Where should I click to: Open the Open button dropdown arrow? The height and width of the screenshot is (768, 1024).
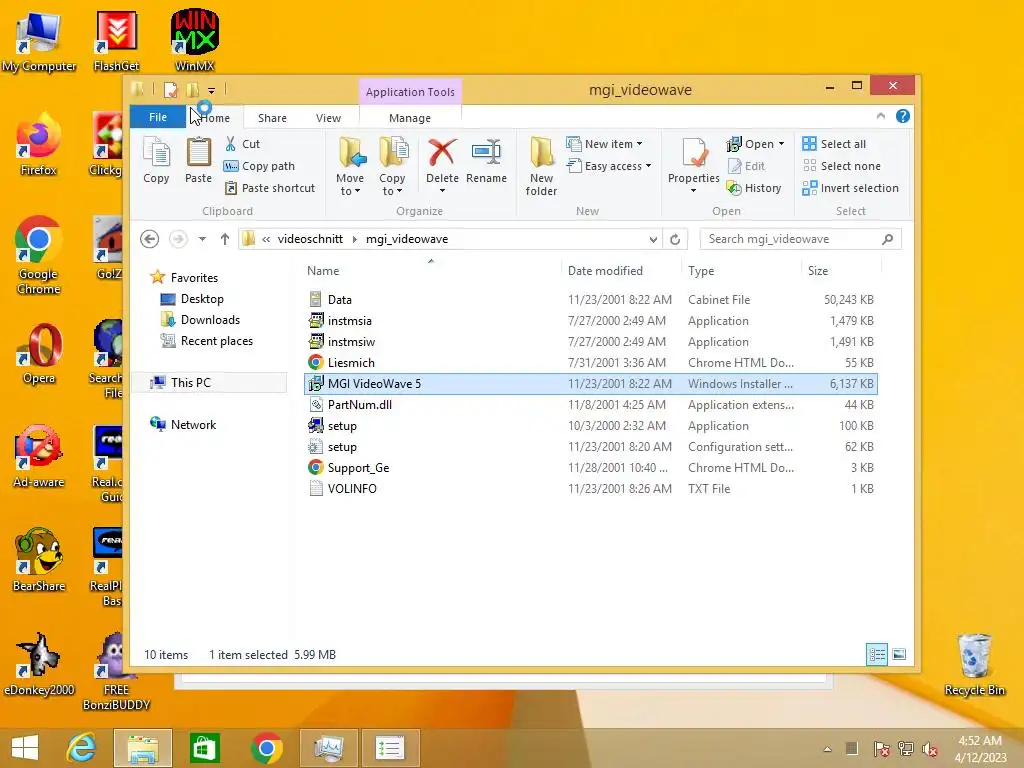pos(781,144)
